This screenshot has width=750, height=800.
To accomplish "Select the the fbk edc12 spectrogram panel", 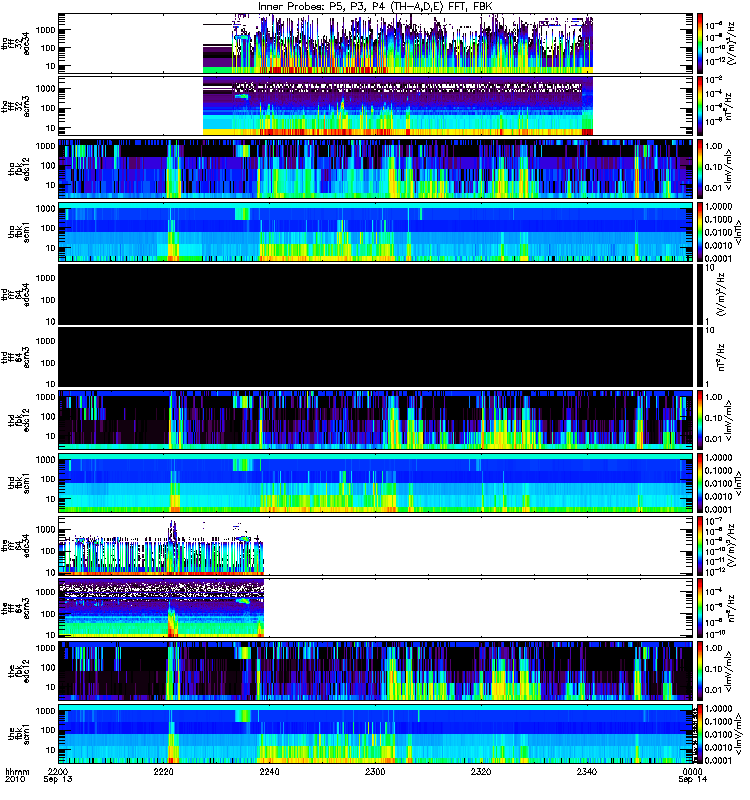I will click(x=376, y=671).
